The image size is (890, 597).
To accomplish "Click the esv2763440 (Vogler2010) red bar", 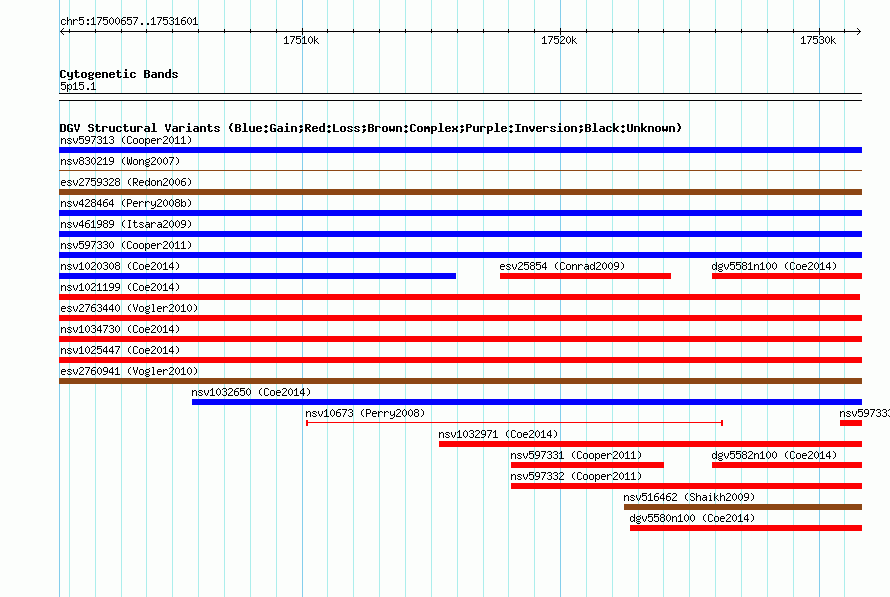I will 460,318.
